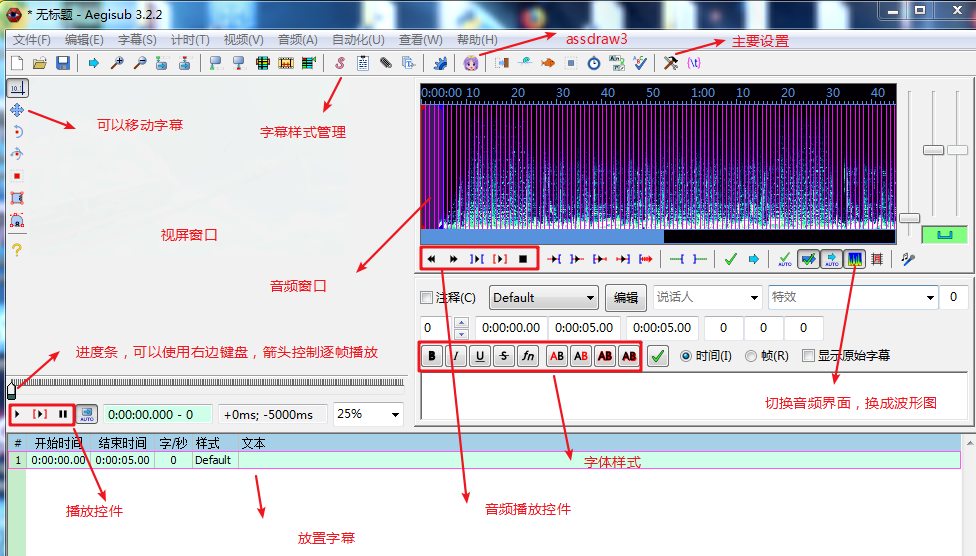
Task: Open the 字幕(S) menu
Action: 137,40
